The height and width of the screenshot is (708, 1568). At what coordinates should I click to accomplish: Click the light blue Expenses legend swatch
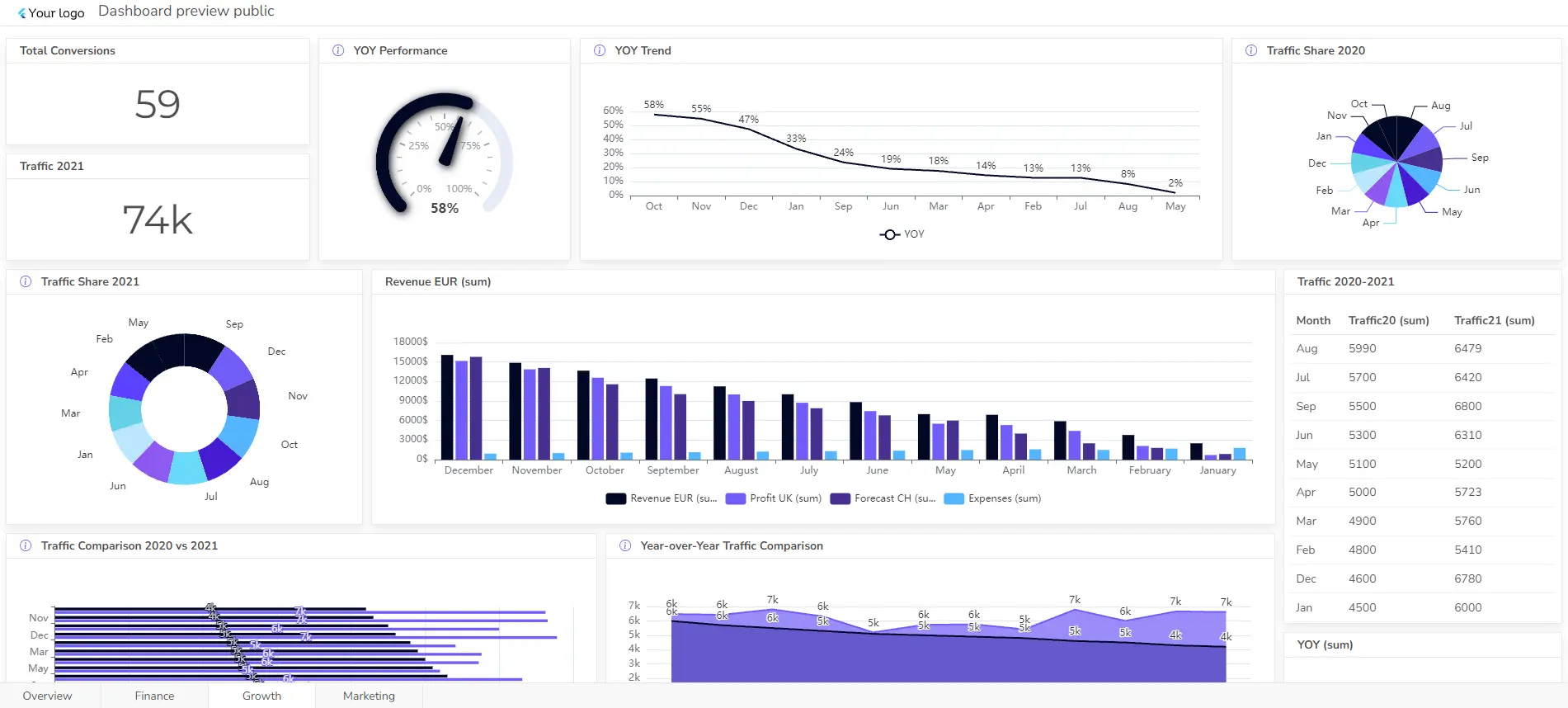(954, 498)
